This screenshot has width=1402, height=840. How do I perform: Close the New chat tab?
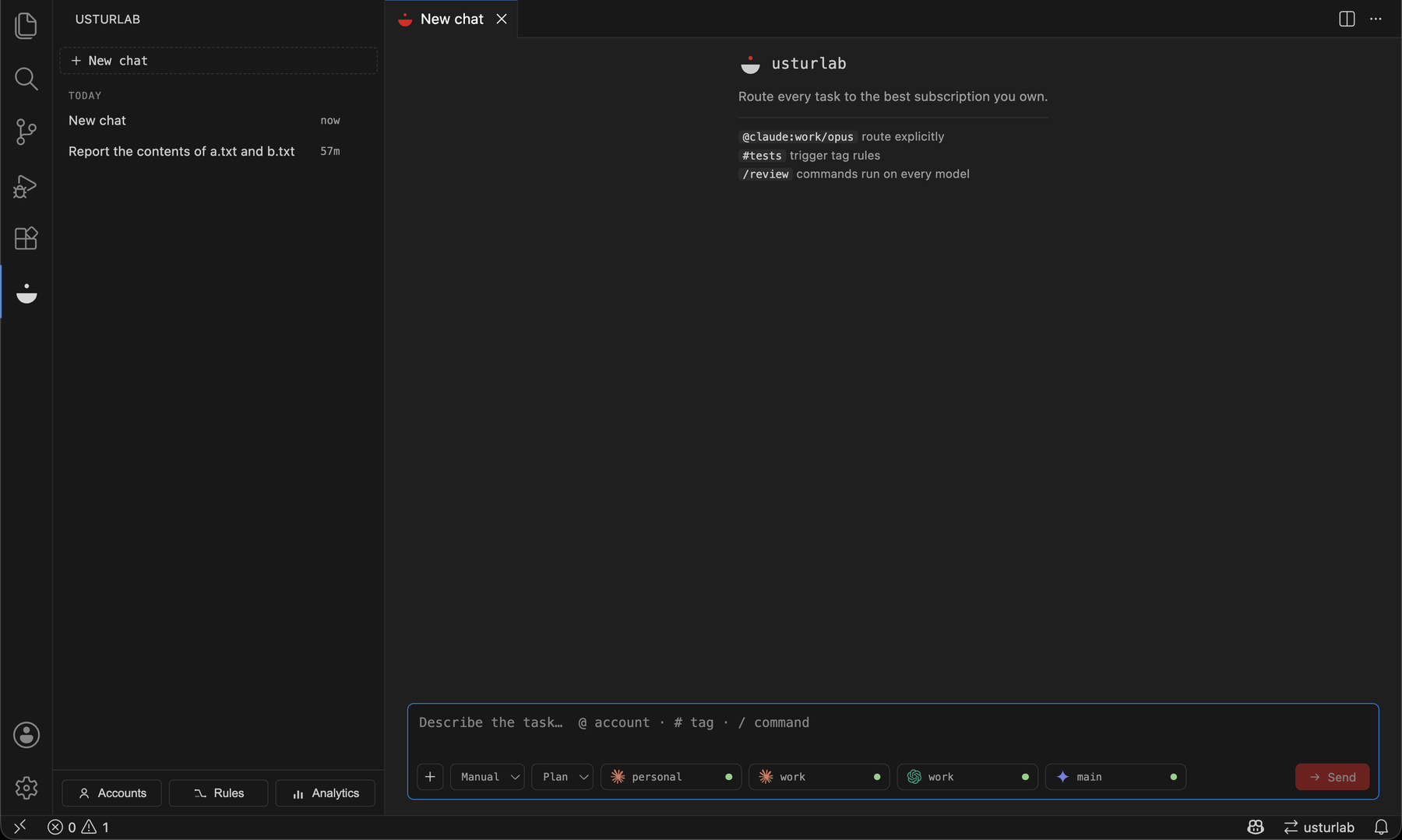click(502, 19)
